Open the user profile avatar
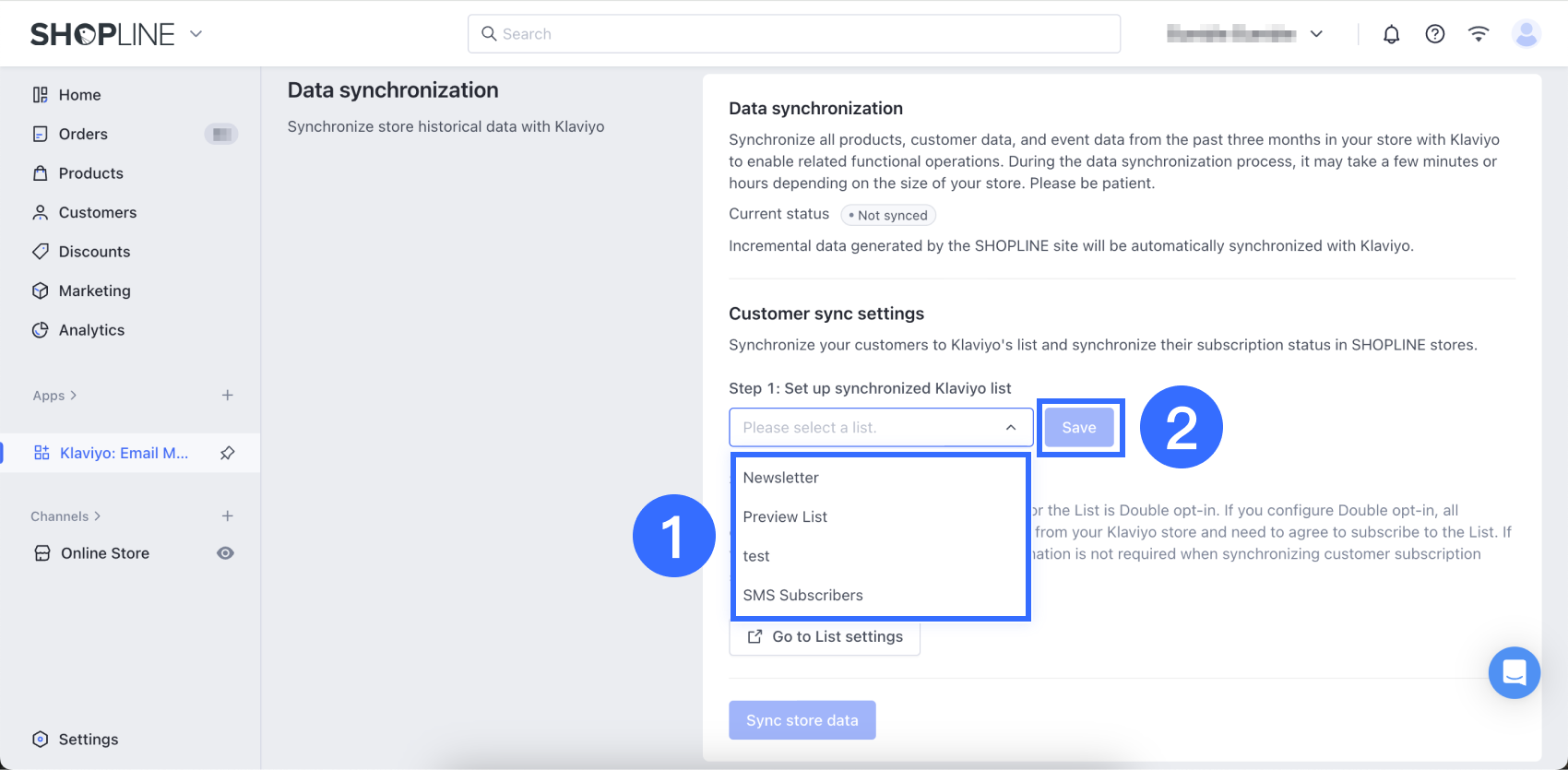 [1526, 34]
